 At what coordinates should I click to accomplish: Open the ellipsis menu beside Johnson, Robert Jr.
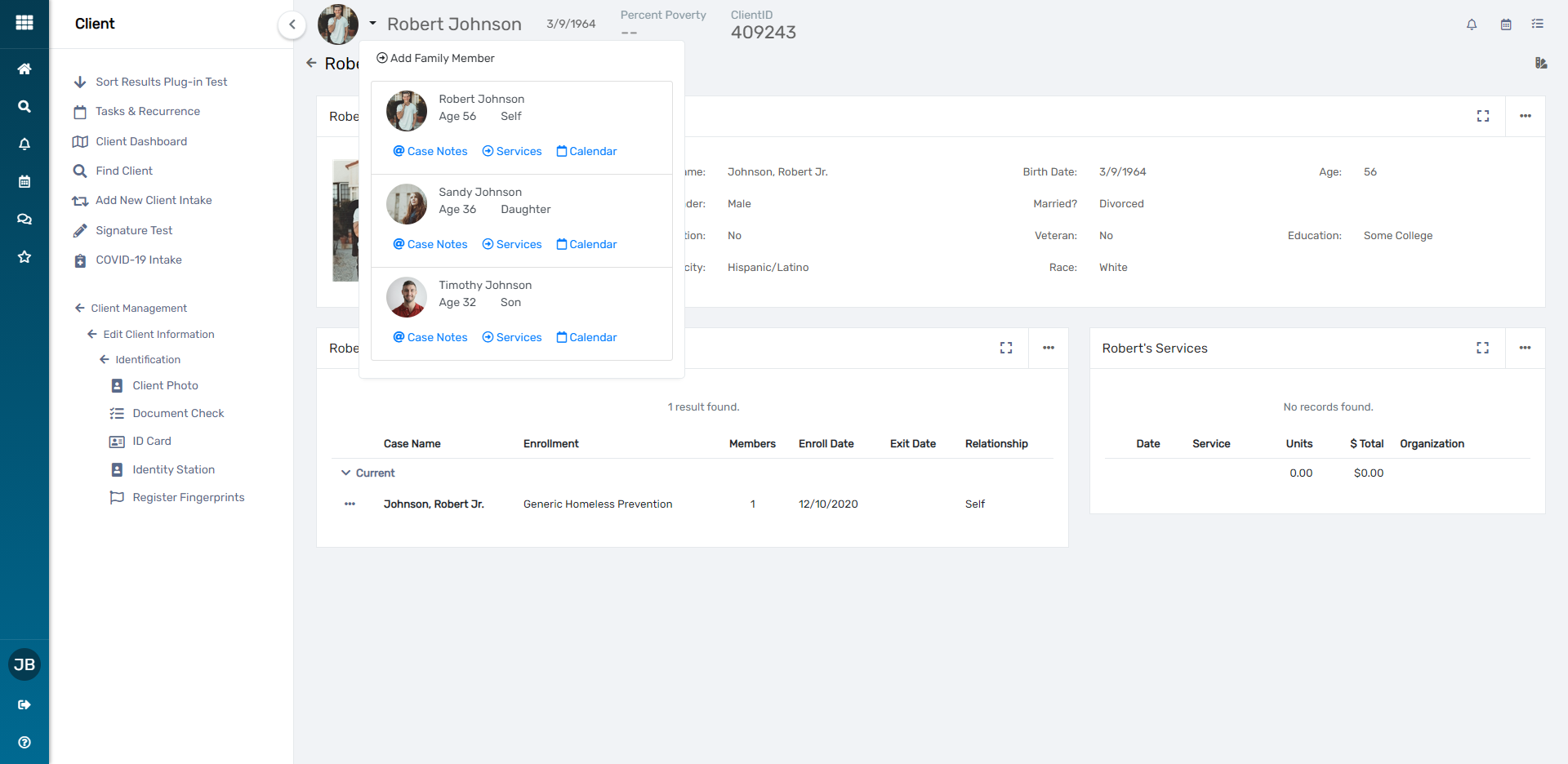pos(350,504)
